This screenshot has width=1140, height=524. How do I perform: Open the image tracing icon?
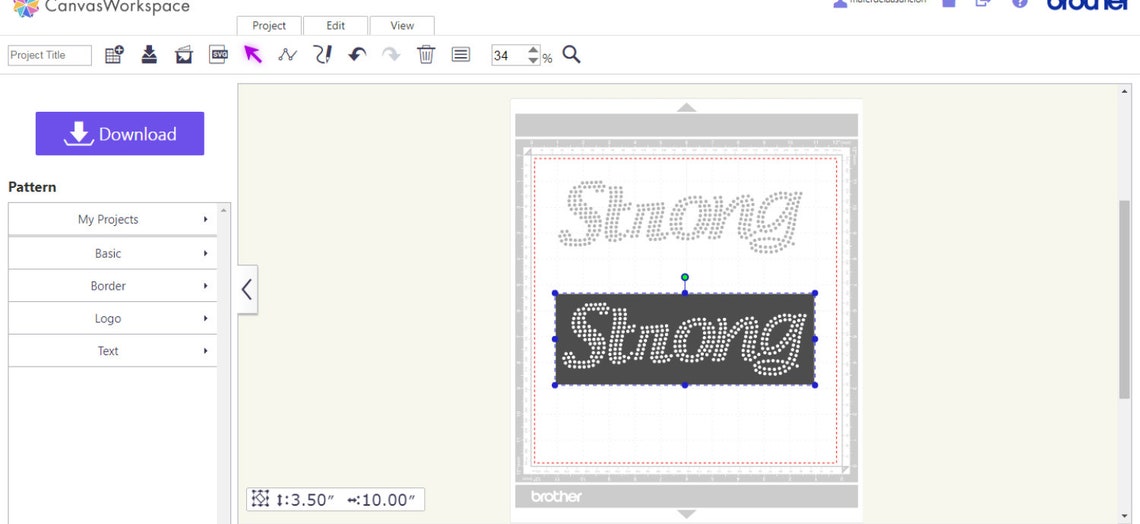coord(184,55)
